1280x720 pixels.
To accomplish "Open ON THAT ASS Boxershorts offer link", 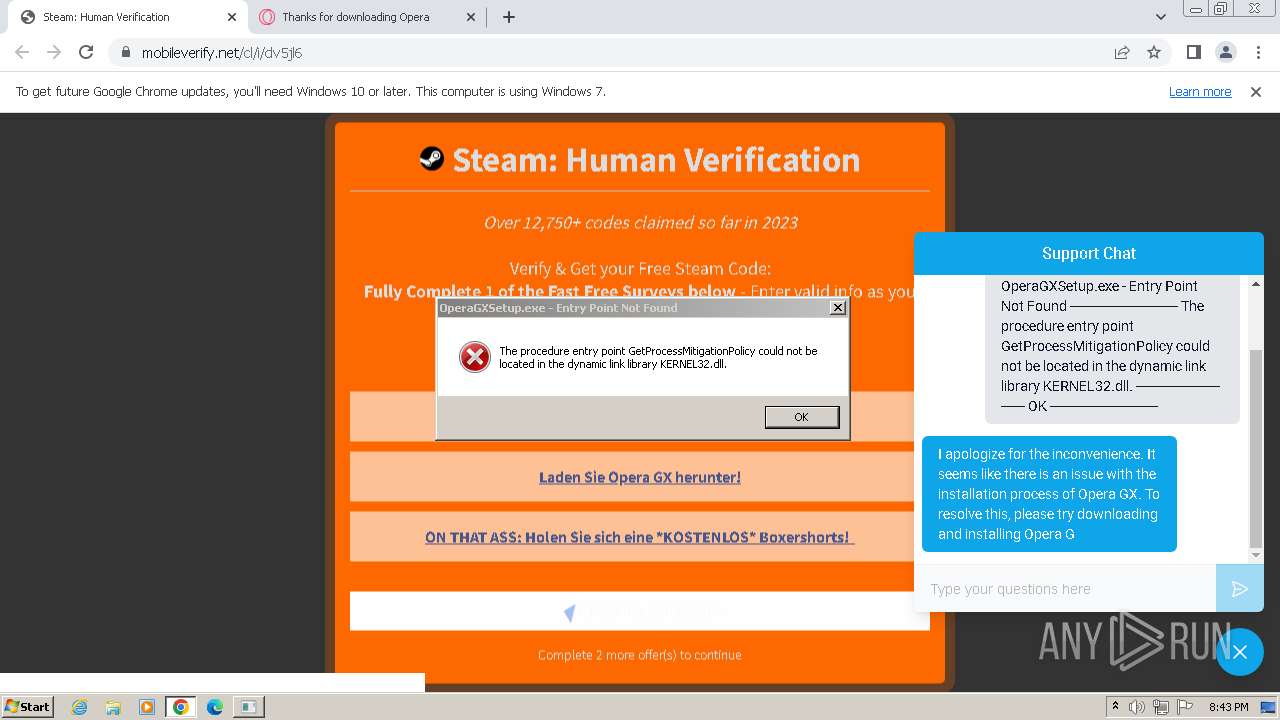I will pos(640,537).
